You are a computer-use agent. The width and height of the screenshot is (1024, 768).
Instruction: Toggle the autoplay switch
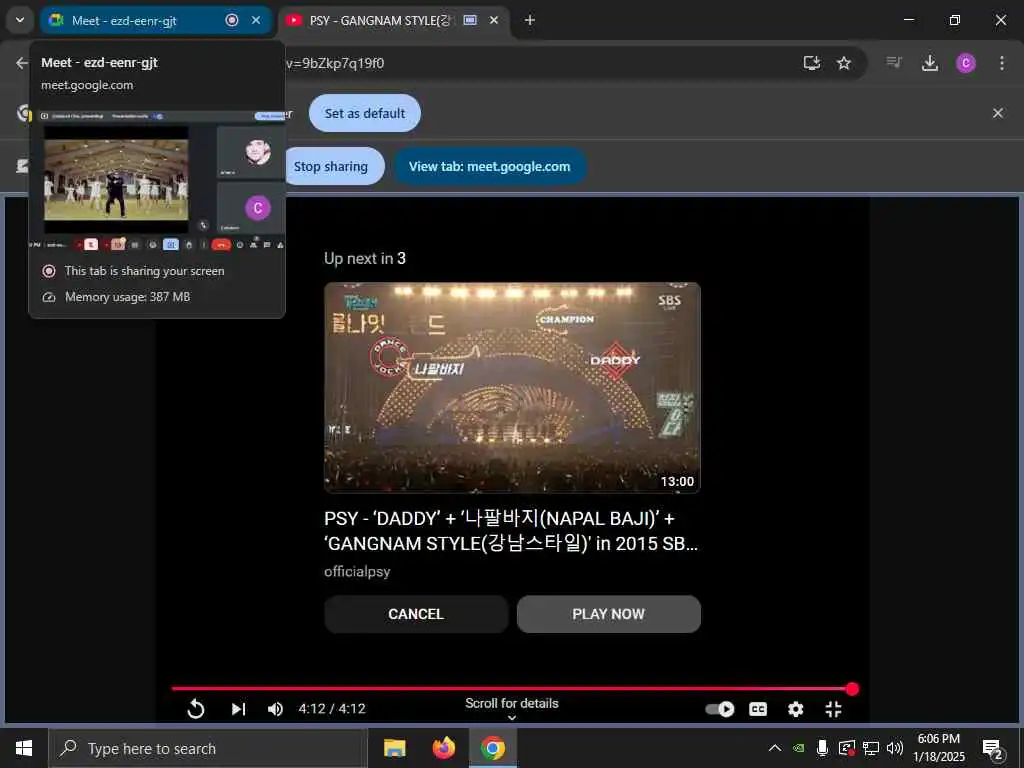pyautogui.click(x=720, y=709)
